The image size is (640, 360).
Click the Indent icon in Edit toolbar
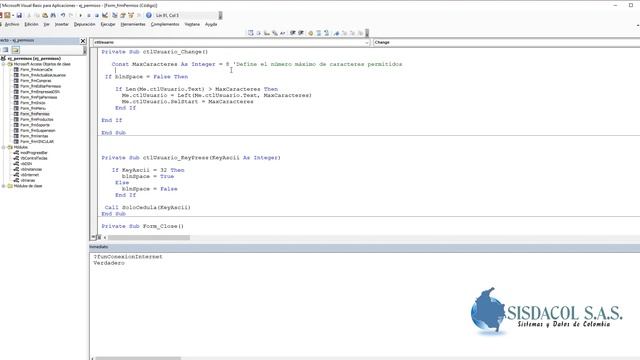(x=293, y=33)
